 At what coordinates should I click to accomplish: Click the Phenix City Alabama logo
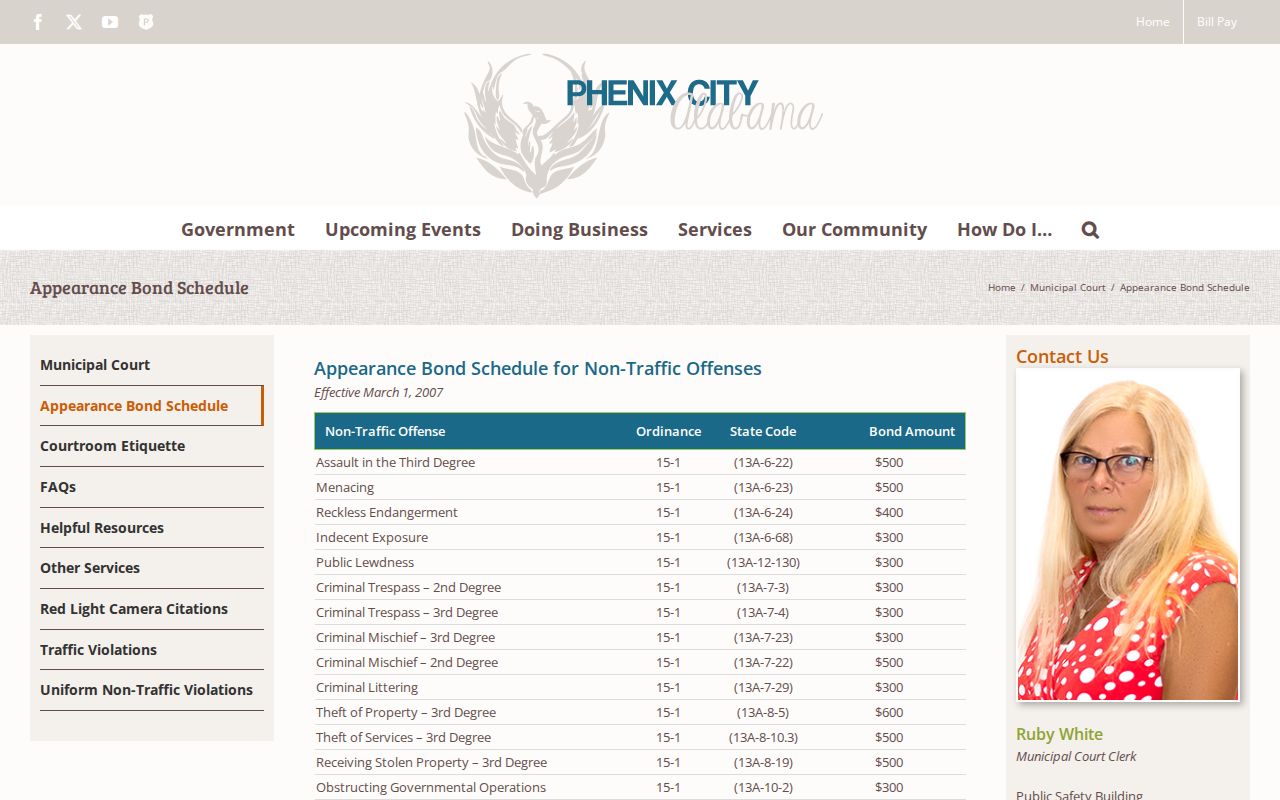pos(644,124)
